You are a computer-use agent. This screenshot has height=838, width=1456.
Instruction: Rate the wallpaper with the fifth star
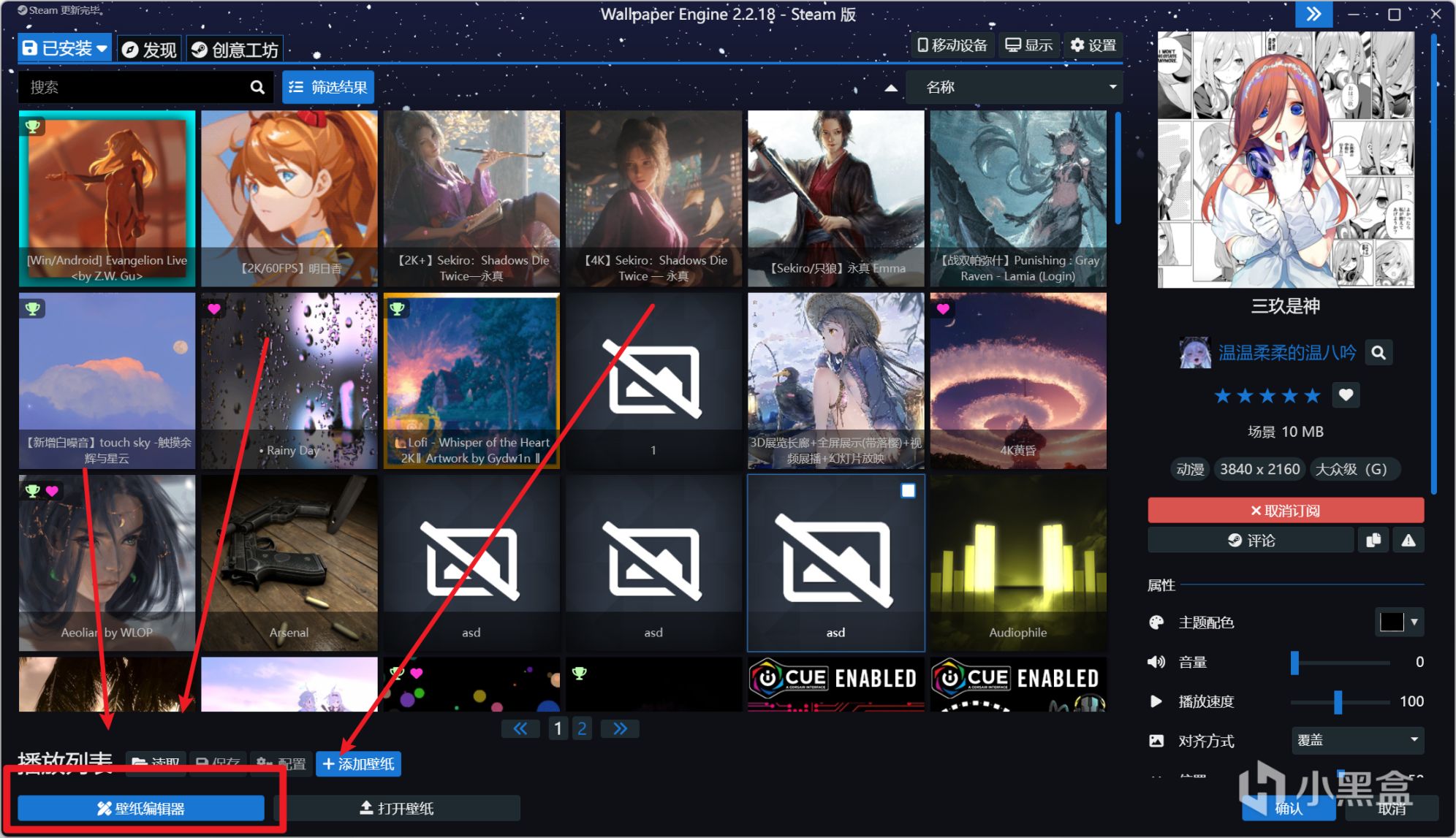coord(1313,395)
